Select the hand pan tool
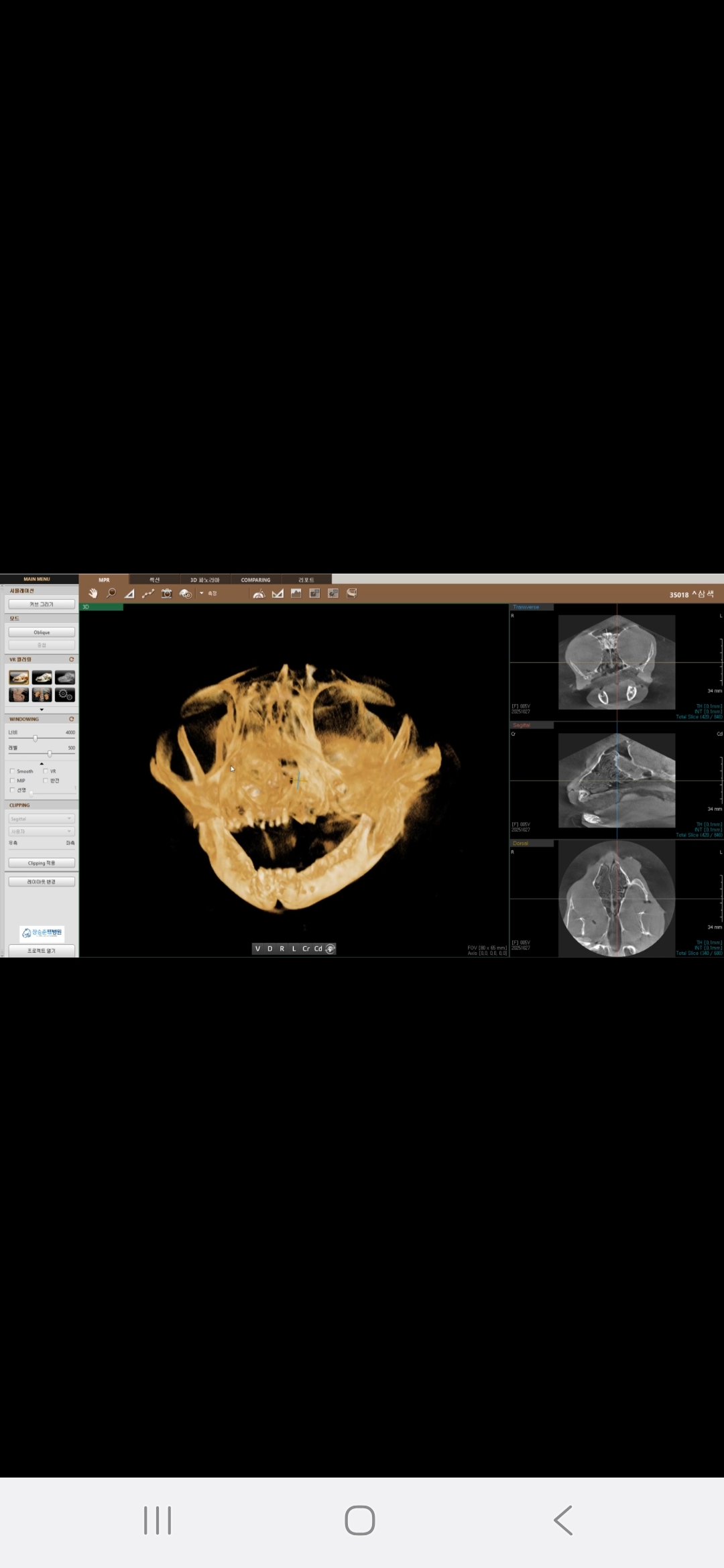Screen dimensions: 724x1568 tap(93, 593)
